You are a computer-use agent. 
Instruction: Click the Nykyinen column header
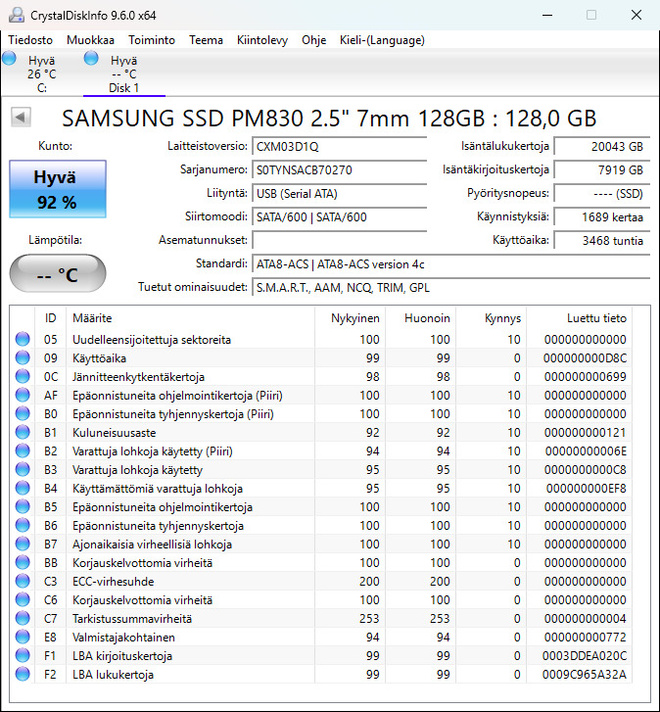[350, 318]
